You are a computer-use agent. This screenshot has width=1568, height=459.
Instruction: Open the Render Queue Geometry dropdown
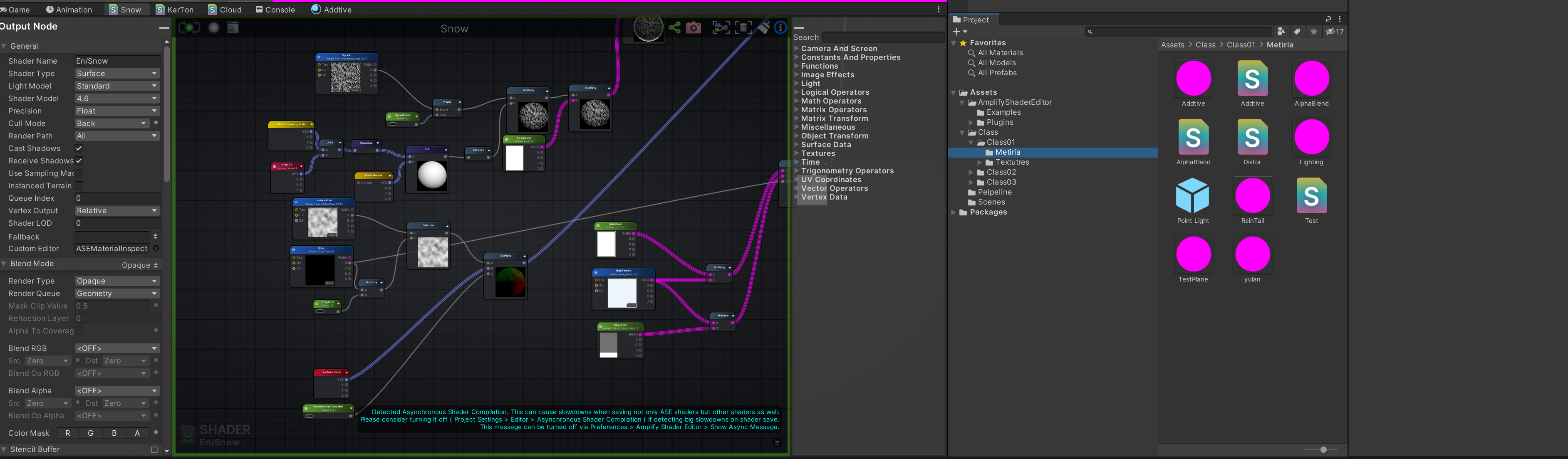pyautogui.click(x=117, y=293)
